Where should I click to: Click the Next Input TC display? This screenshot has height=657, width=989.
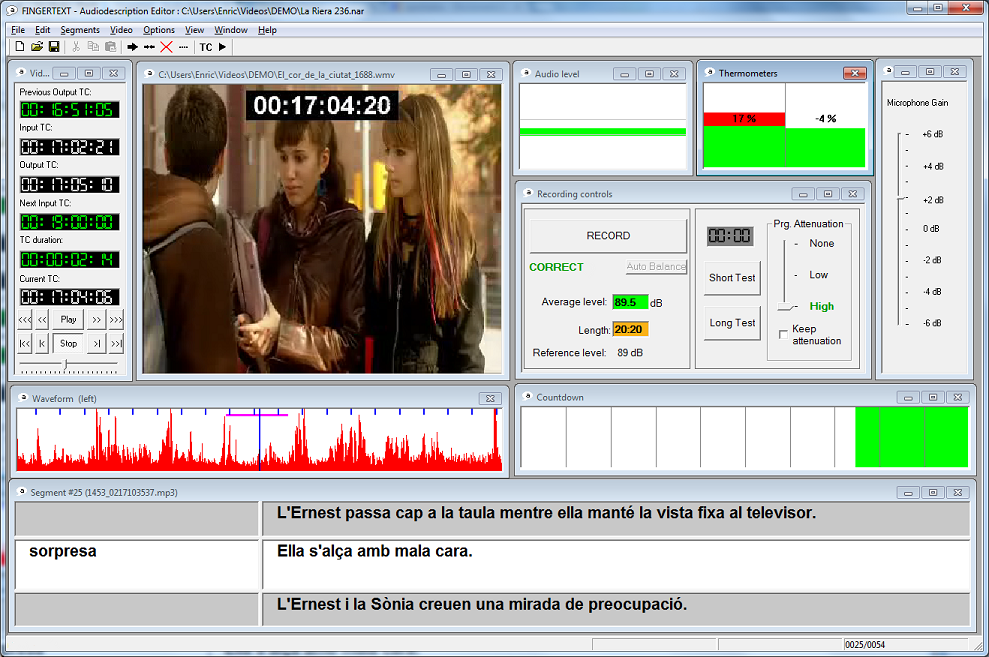69,222
